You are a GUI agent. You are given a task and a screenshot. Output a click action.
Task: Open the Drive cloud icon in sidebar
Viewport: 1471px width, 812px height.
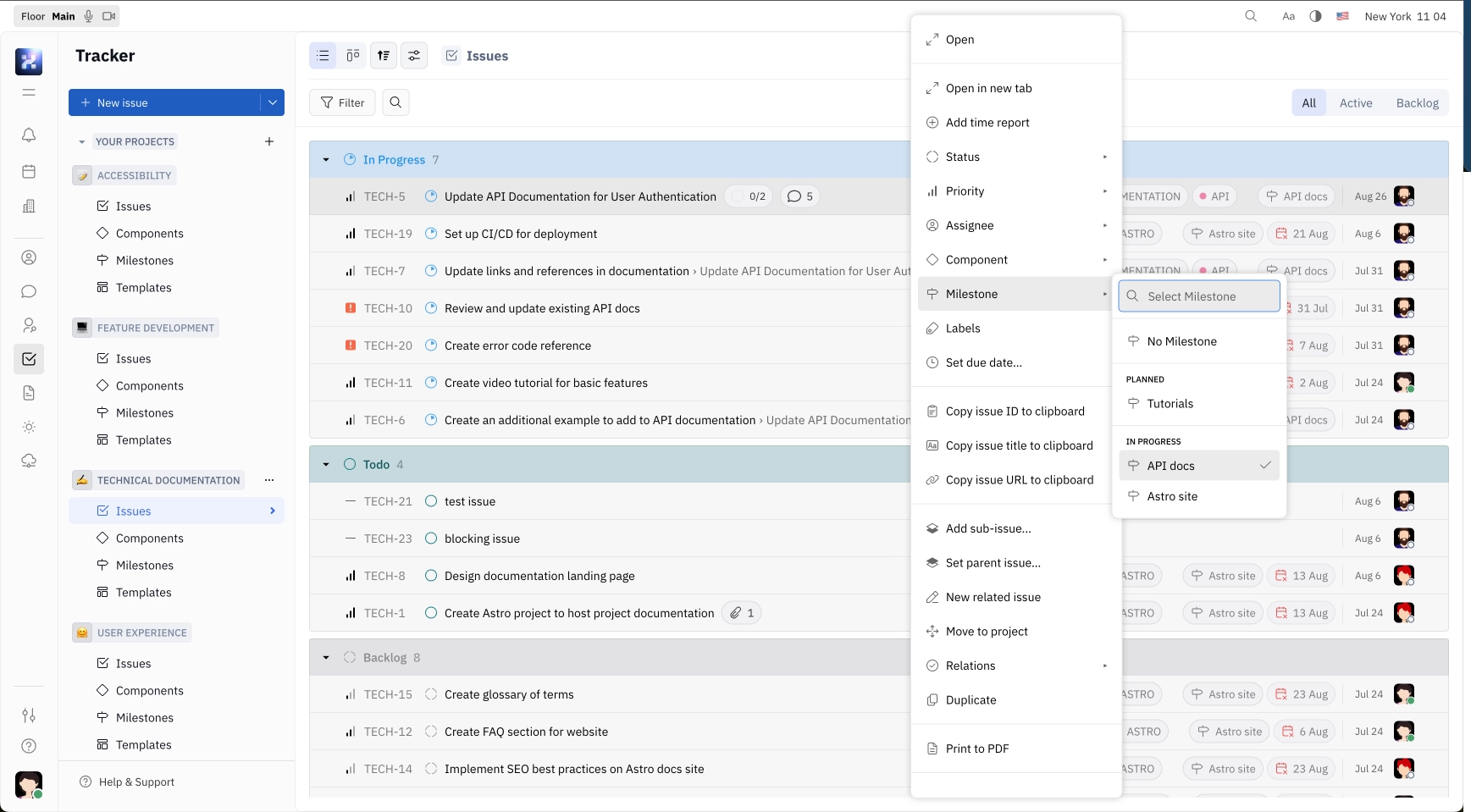[x=29, y=461]
